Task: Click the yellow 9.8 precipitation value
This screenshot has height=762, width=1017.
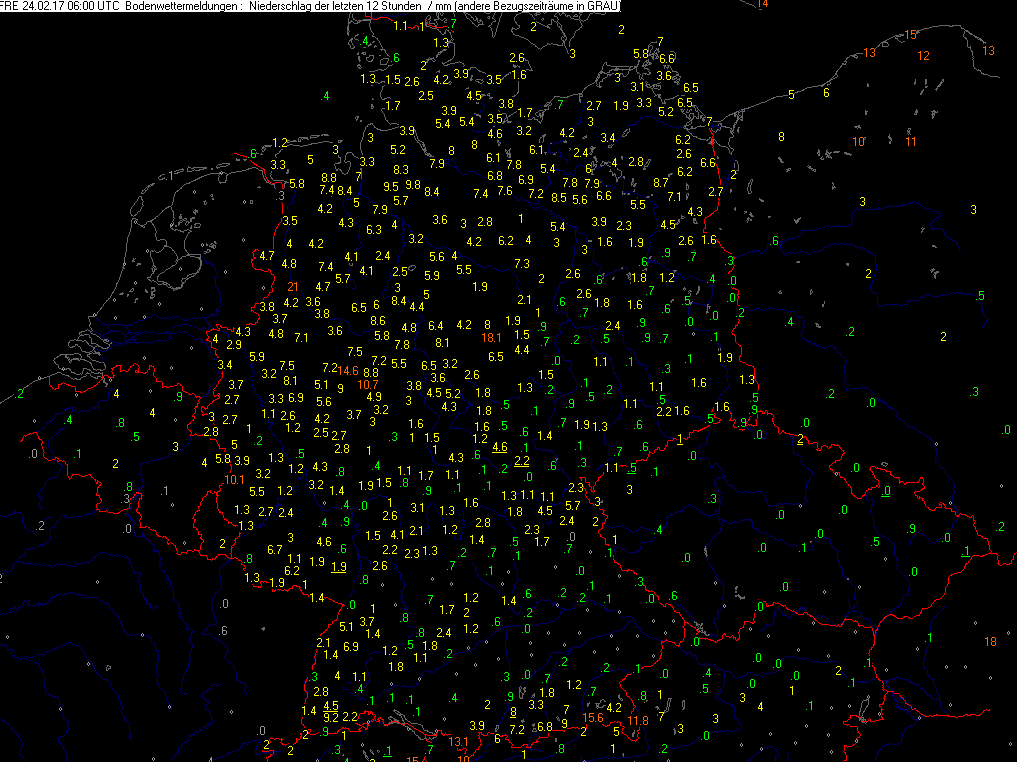Action: click(413, 184)
